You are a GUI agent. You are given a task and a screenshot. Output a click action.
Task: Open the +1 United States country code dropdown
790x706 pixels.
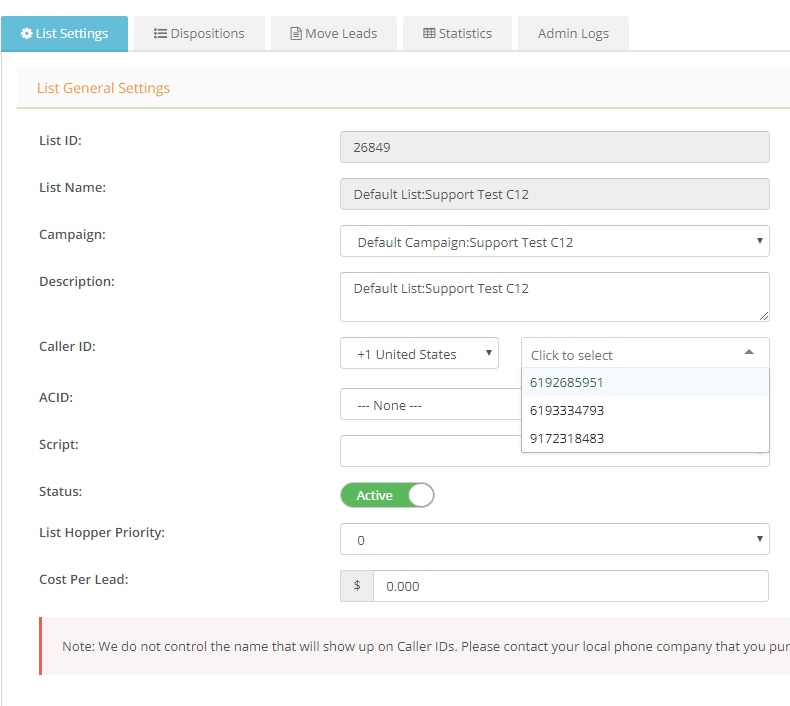point(419,353)
